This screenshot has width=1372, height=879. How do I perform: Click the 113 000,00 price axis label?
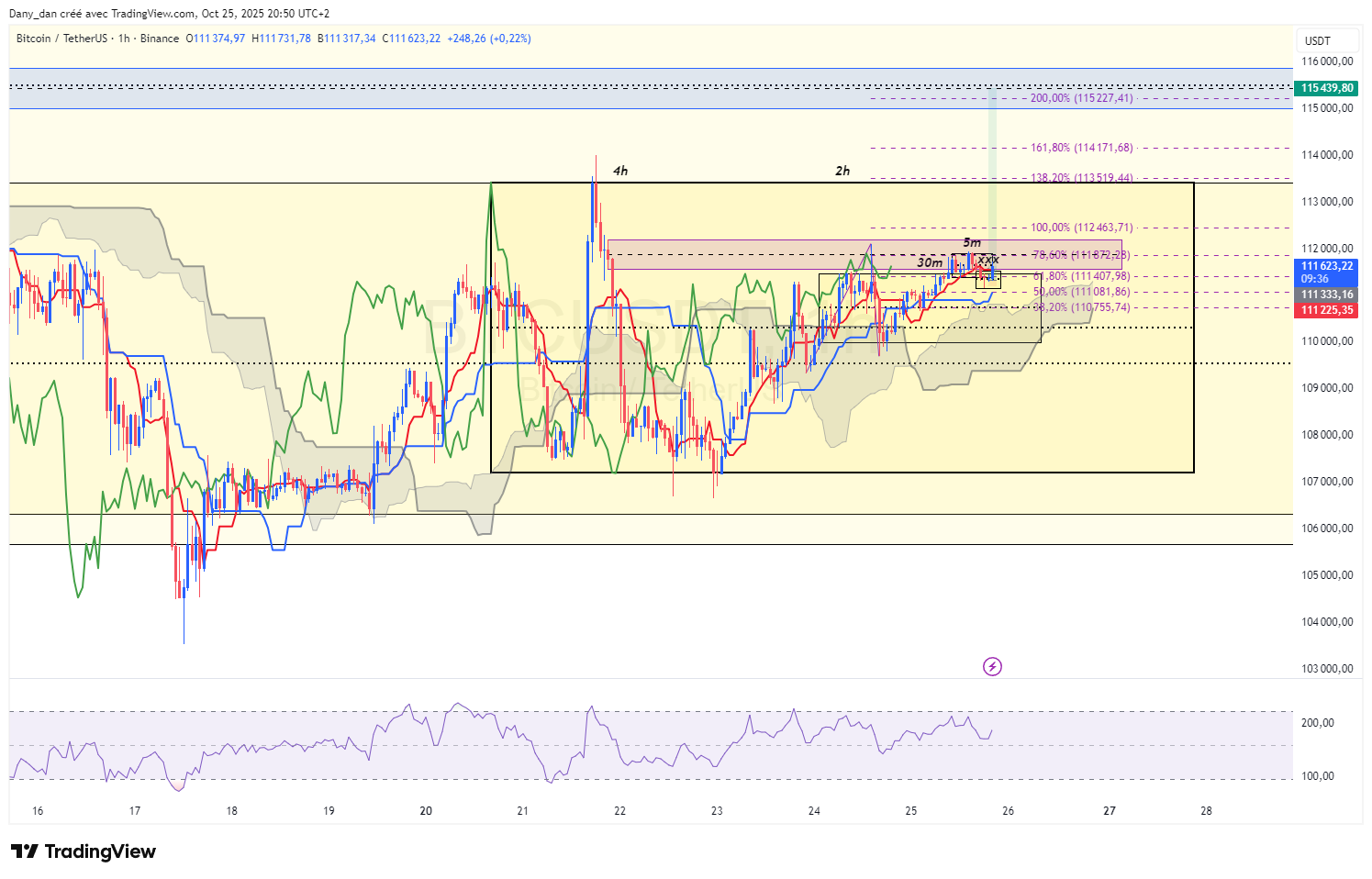pyautogui.click(x=1327, y=202)
